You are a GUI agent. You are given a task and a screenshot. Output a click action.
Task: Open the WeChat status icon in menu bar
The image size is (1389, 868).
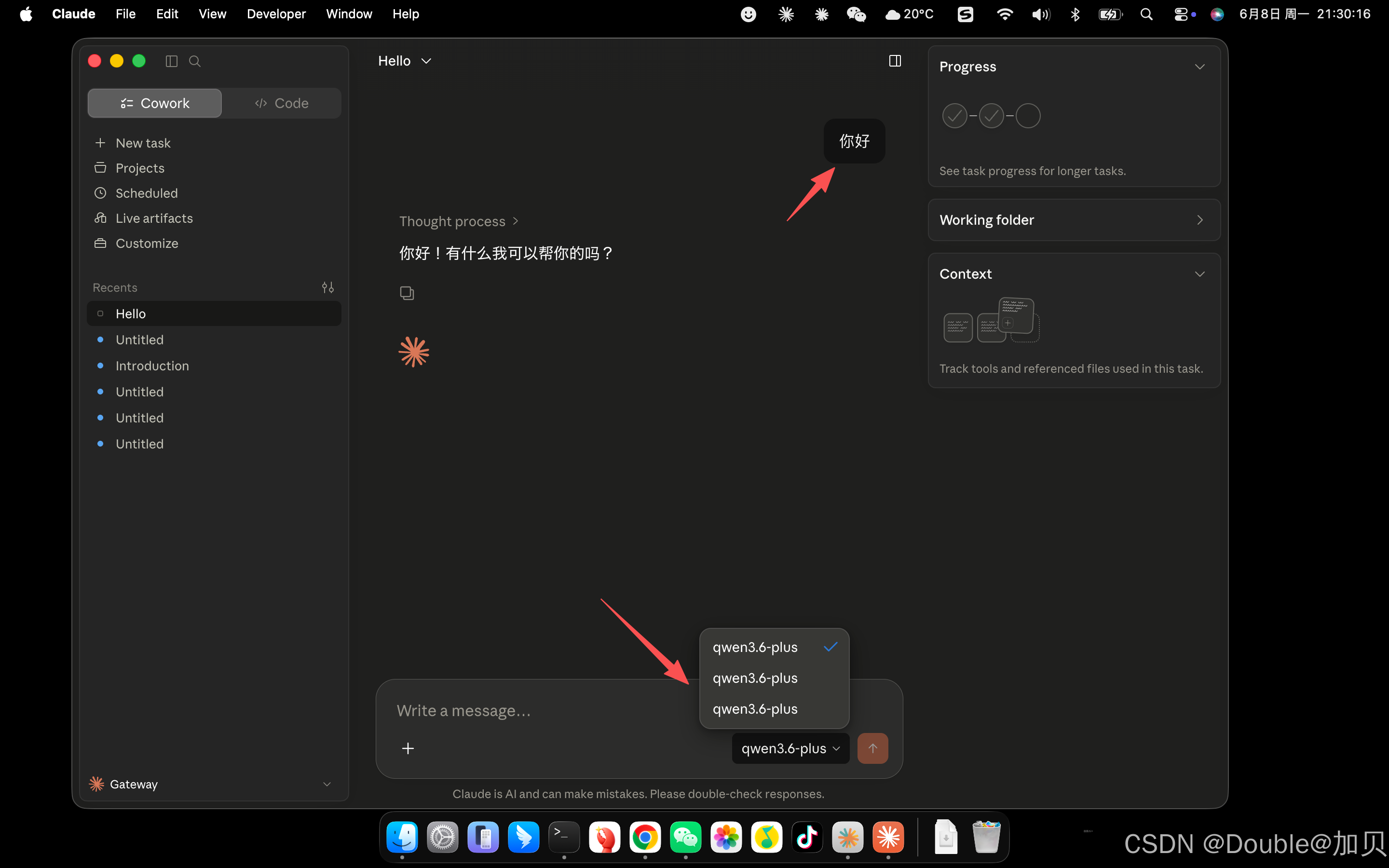tap(856, 14)
